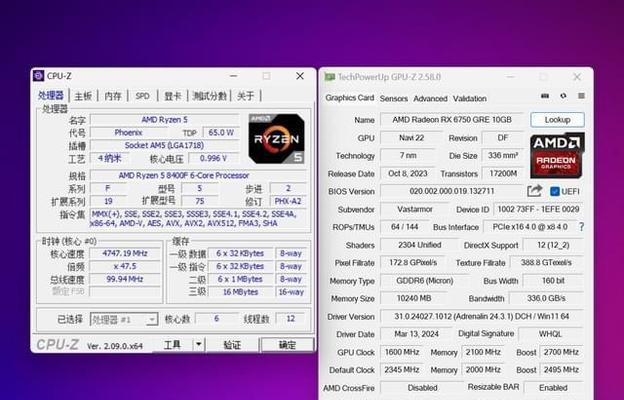Click the GPU value Navi 22
This screenshot has height=400, width=624.
tap(411, 138)
